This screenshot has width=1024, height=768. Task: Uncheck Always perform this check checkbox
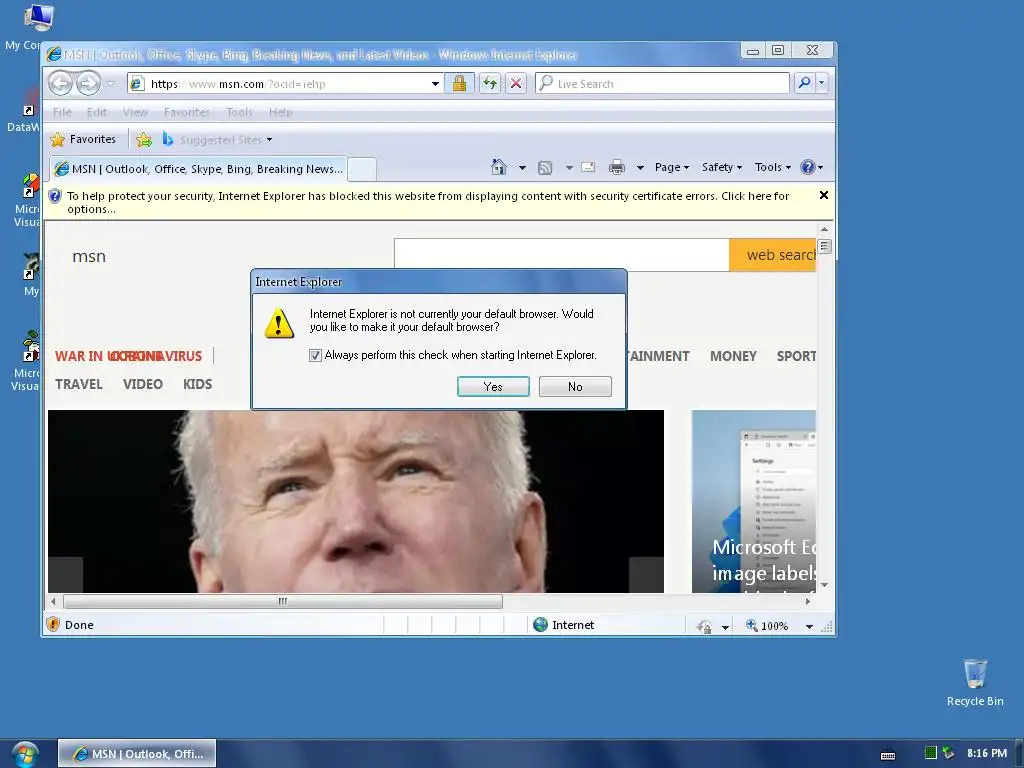point(315,355)
